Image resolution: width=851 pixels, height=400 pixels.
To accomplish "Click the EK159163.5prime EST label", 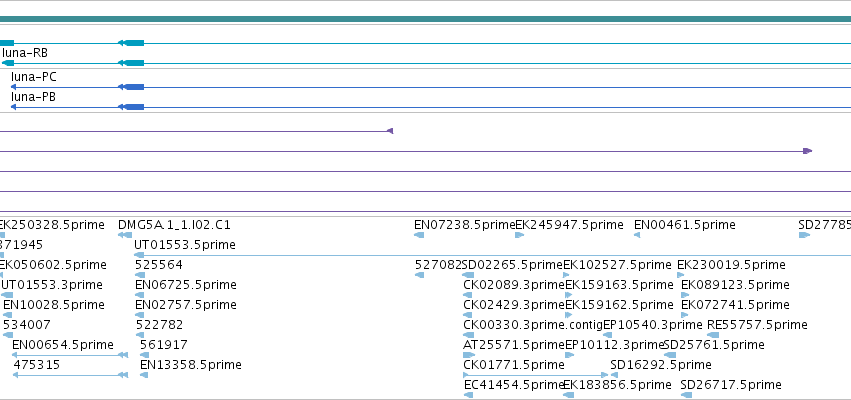I will click(619, 285).
